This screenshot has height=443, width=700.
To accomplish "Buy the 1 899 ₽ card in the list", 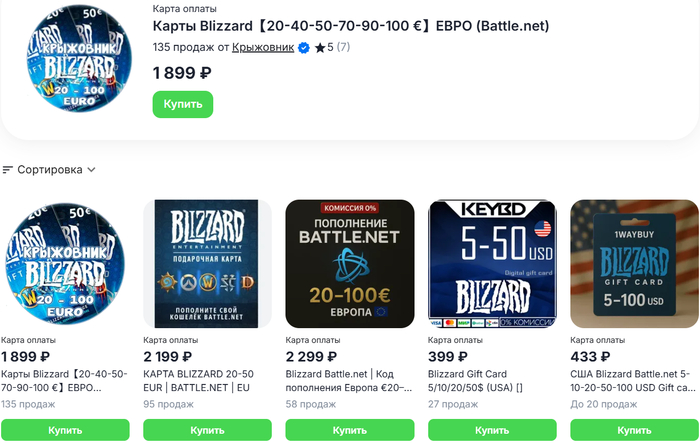I will click(x=66, y=430).
